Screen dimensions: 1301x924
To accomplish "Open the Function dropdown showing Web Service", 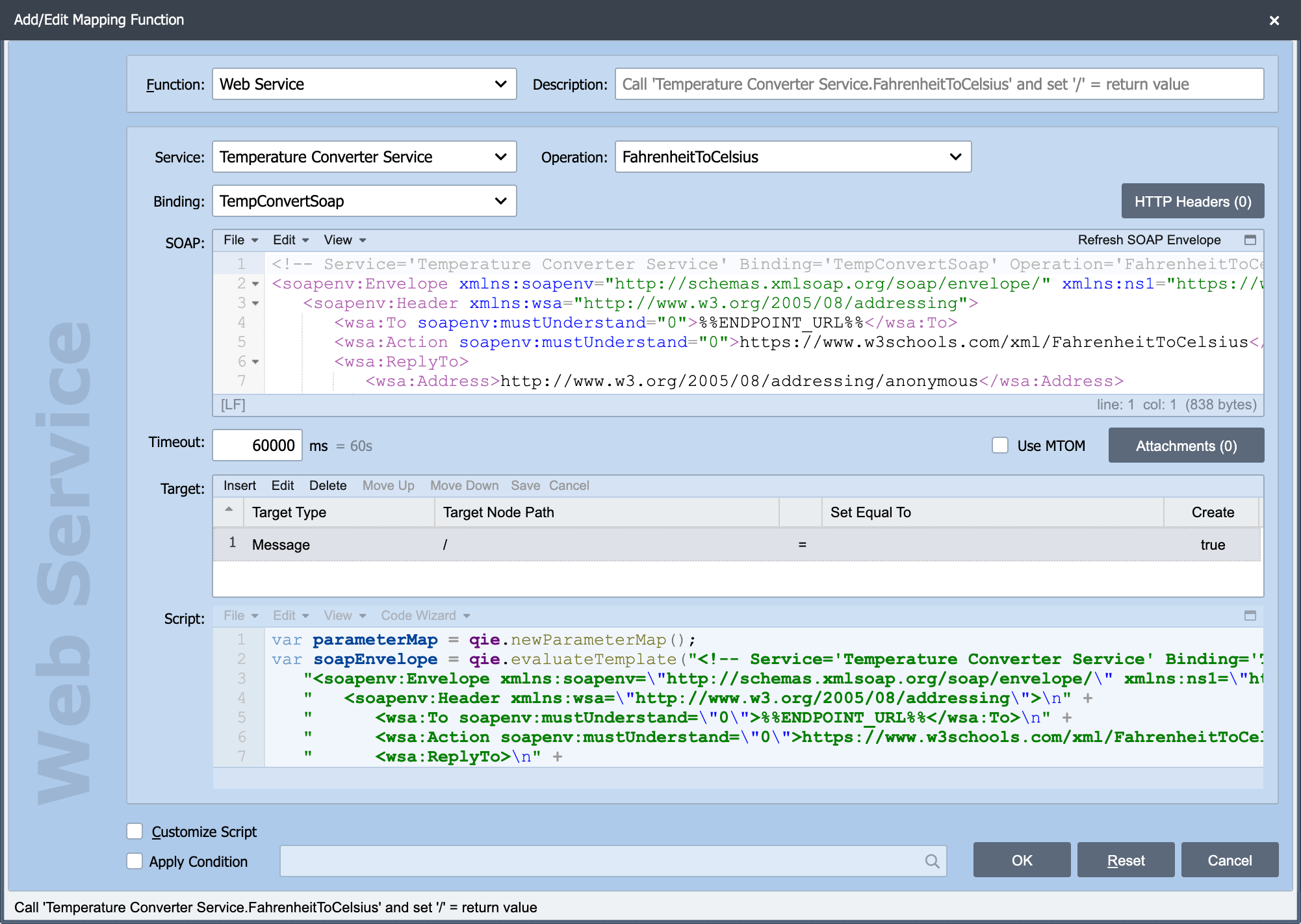I will click(x=365, y=84).
